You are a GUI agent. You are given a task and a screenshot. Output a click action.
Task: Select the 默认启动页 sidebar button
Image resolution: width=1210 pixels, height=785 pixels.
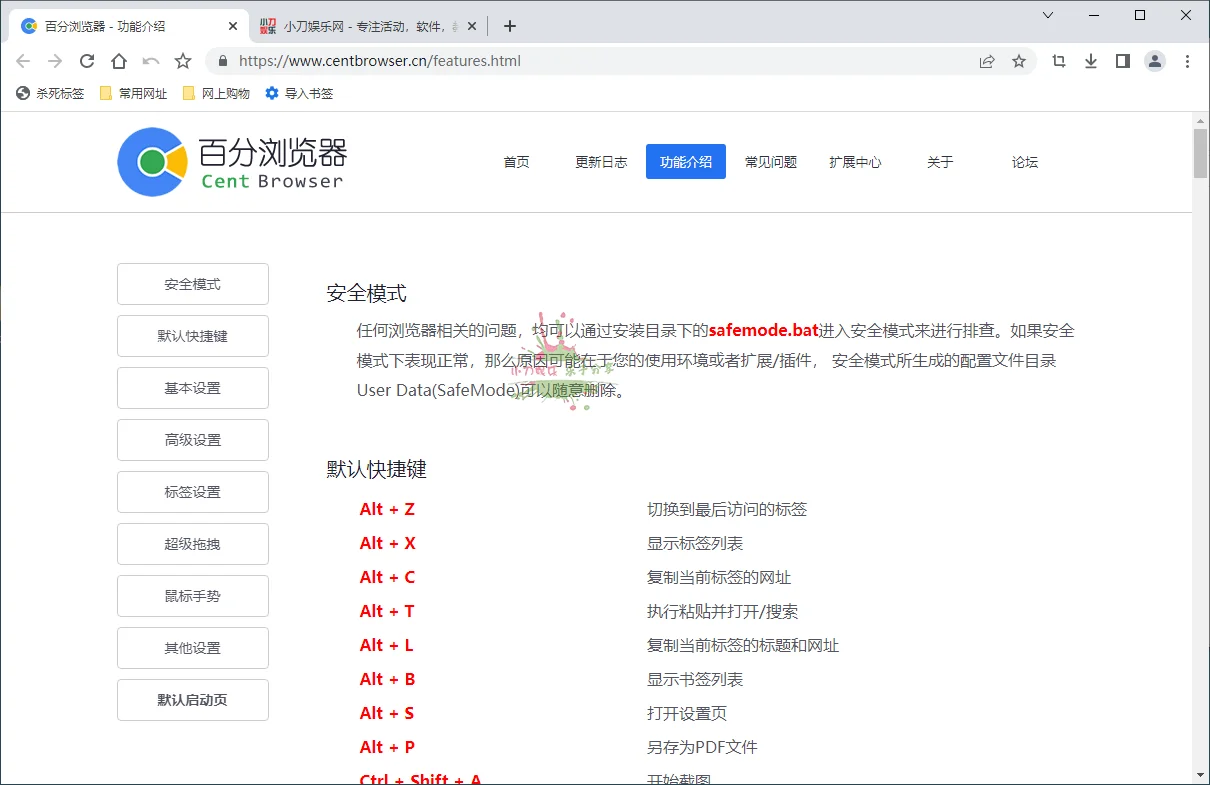[x=192, y=700]
